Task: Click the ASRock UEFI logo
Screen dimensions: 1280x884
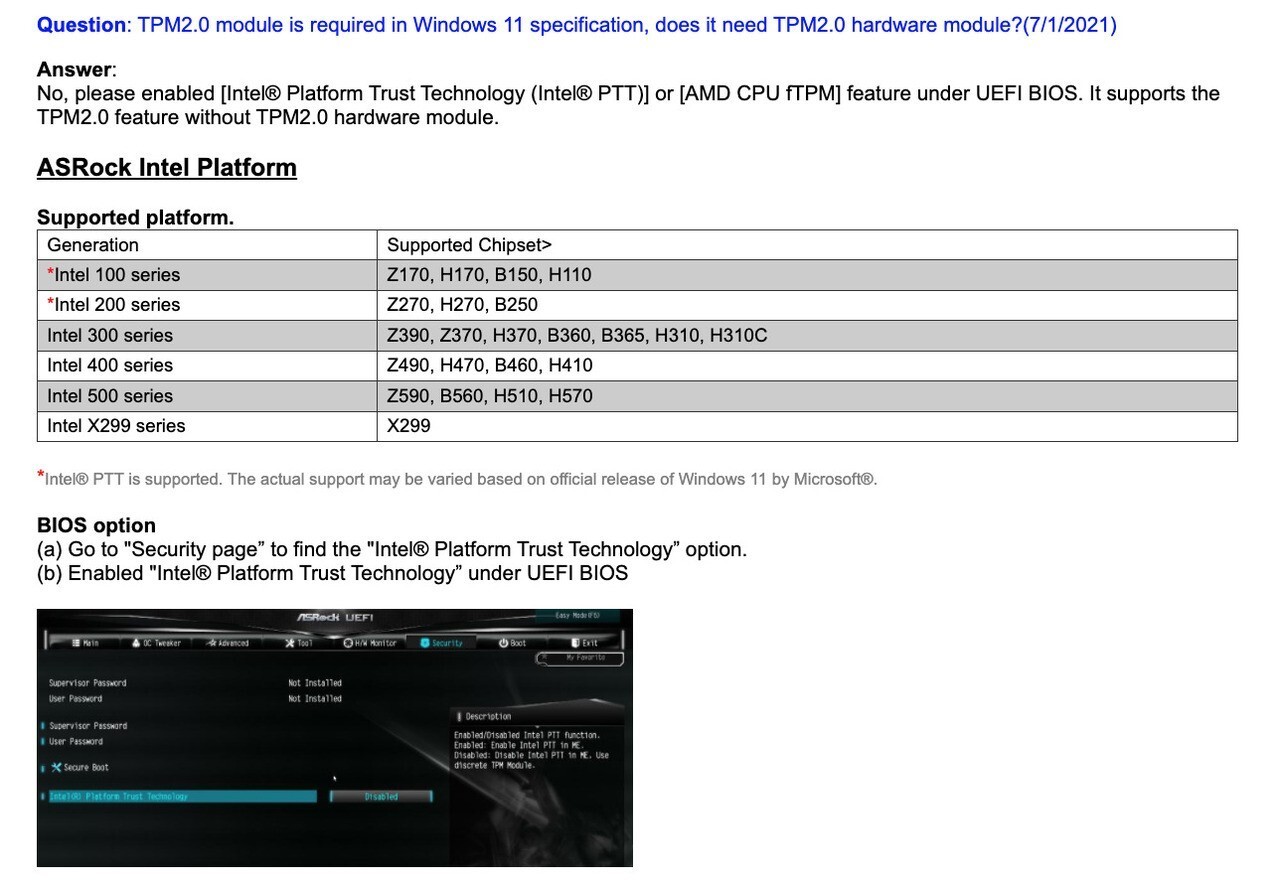Action: pyautogui.click(x=335, y=617)
